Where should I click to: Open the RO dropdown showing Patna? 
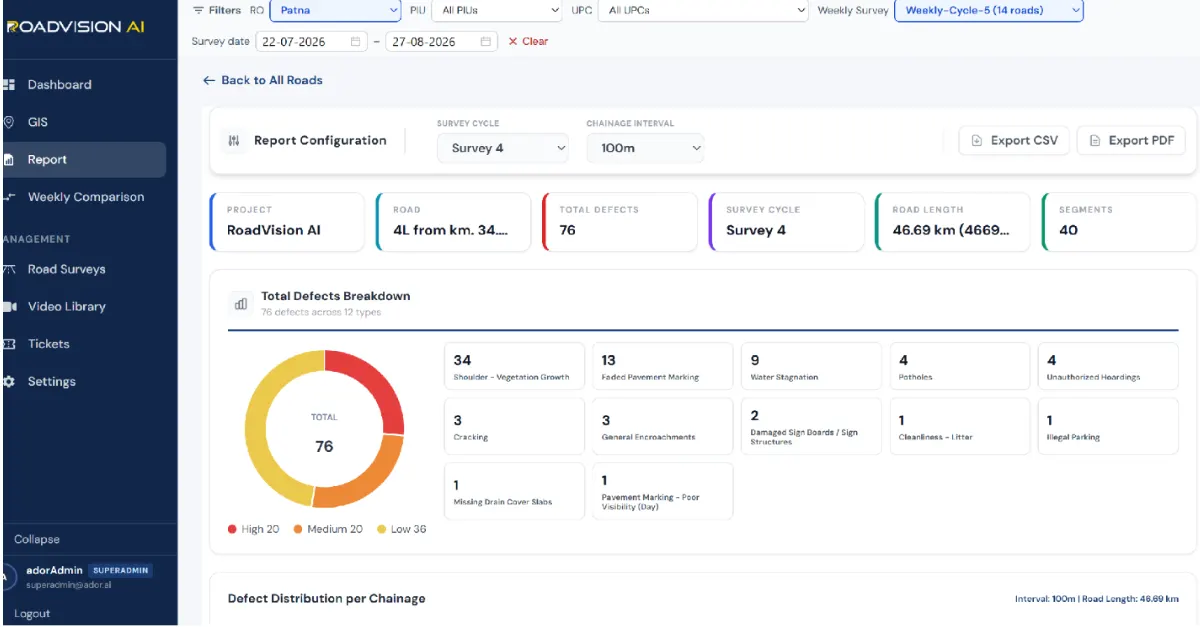(x=337, y=10)
